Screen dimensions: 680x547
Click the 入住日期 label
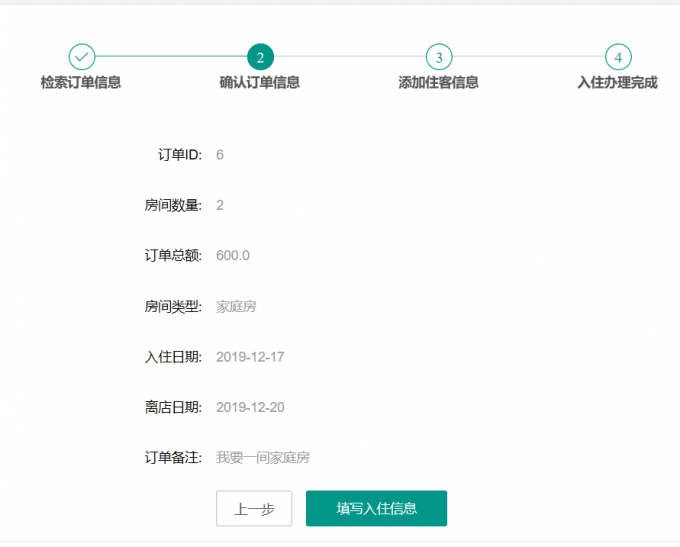(x=173, y=357)
